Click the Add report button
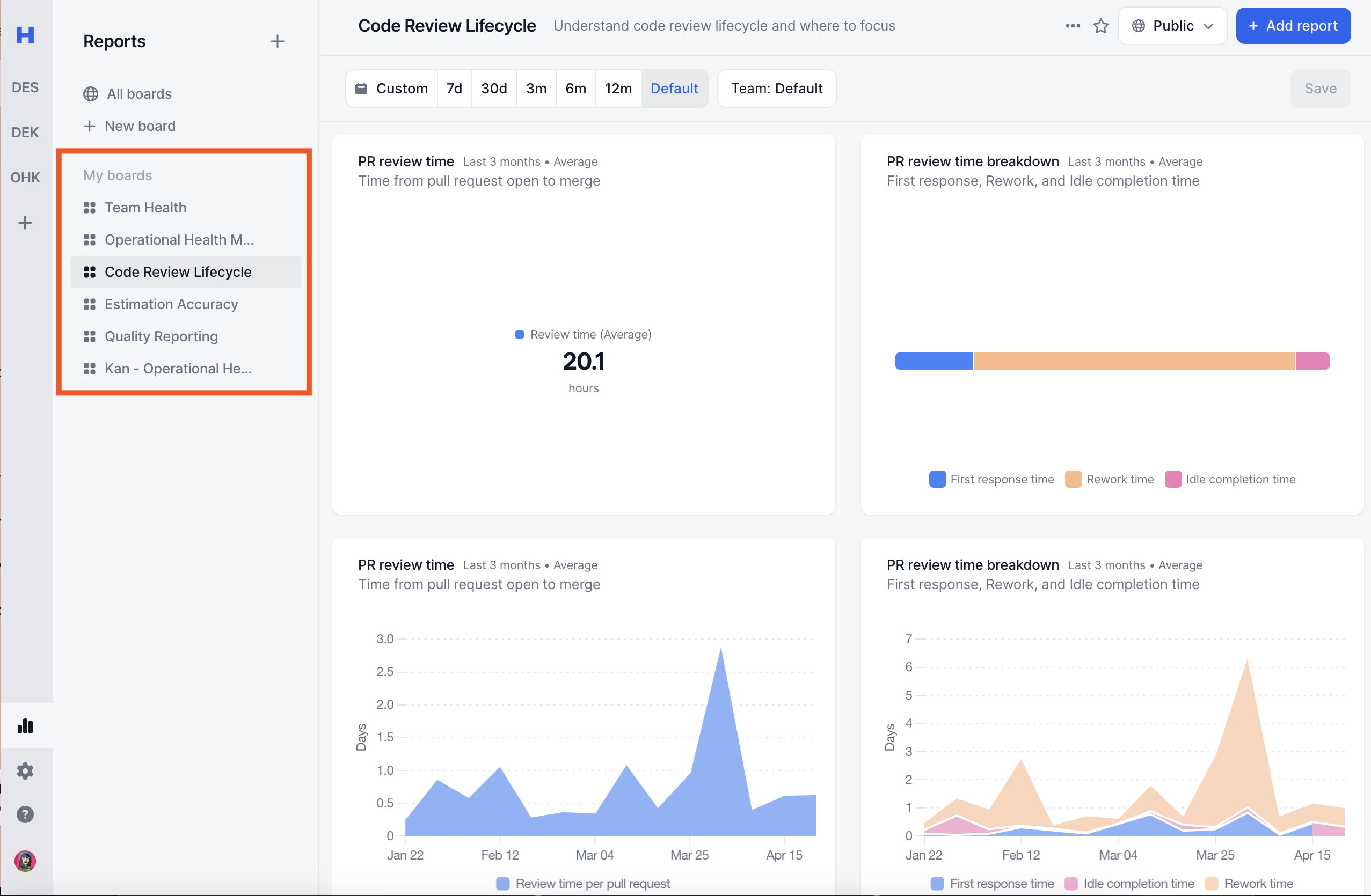 click(x=1293, y=26)
